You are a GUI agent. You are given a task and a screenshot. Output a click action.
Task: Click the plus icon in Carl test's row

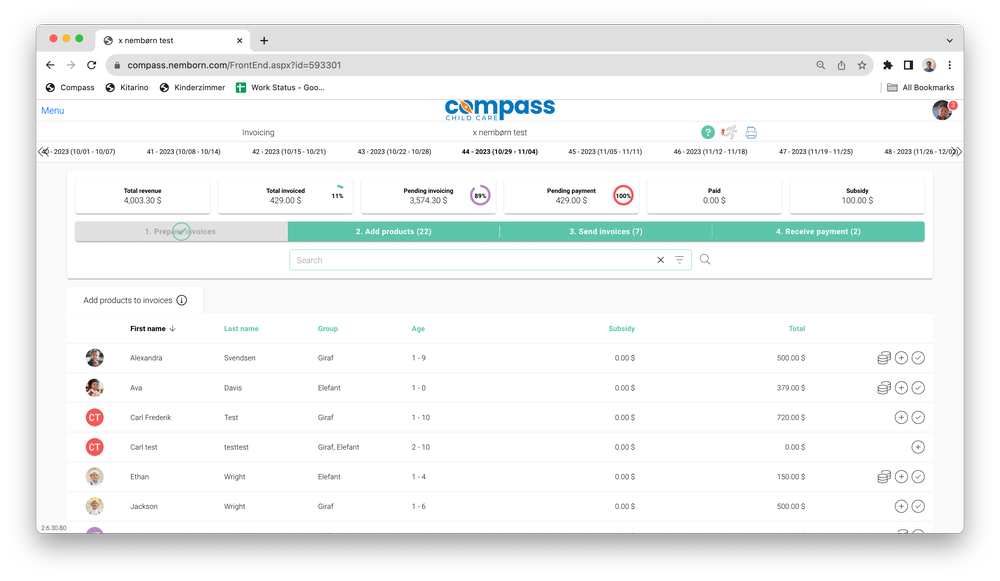[x=918, y=447]
